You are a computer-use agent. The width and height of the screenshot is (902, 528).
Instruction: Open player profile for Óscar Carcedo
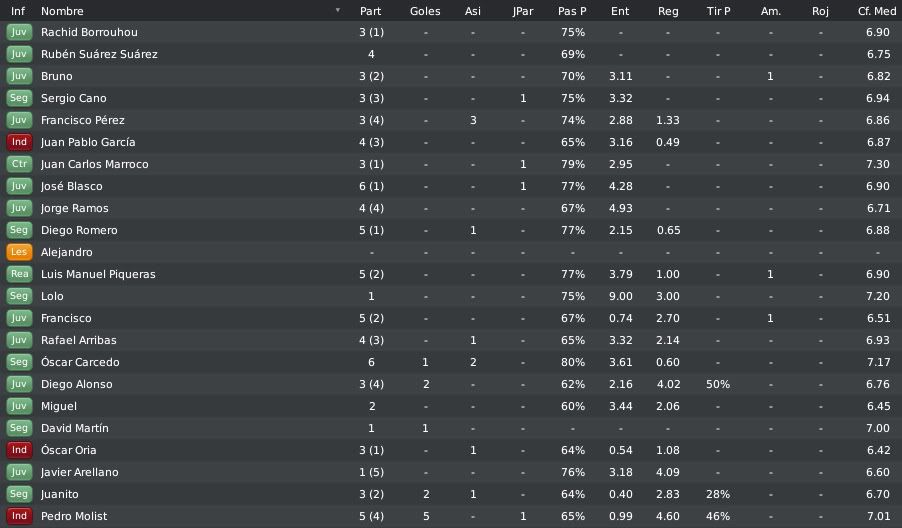[x=80, y=362]
